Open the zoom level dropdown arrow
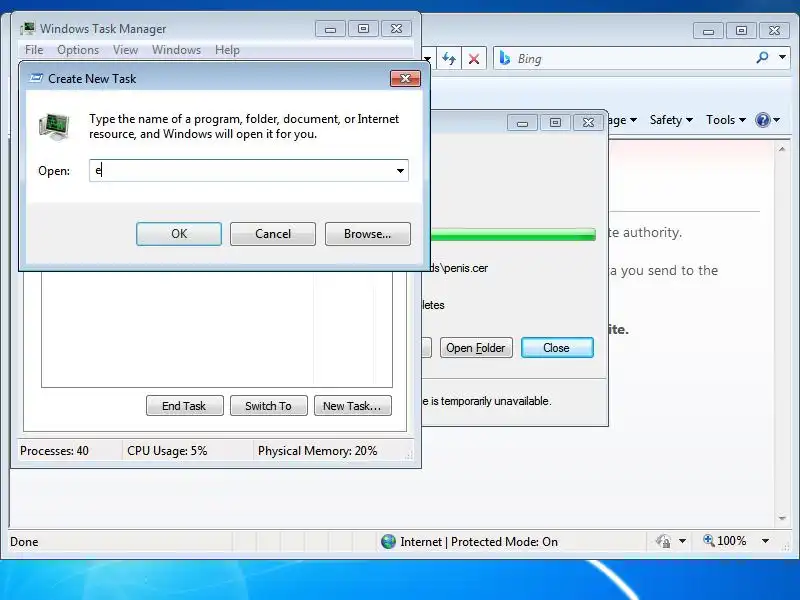This screenshot has width=800, height=600. [x=765, y=541]
